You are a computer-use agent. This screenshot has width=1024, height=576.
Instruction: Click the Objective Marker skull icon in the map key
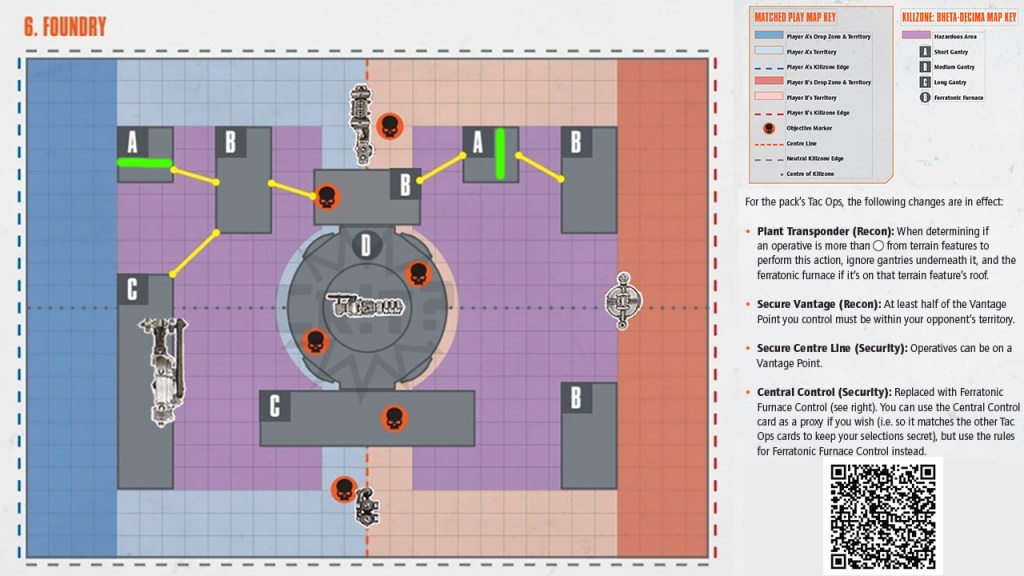pos(769,128)
